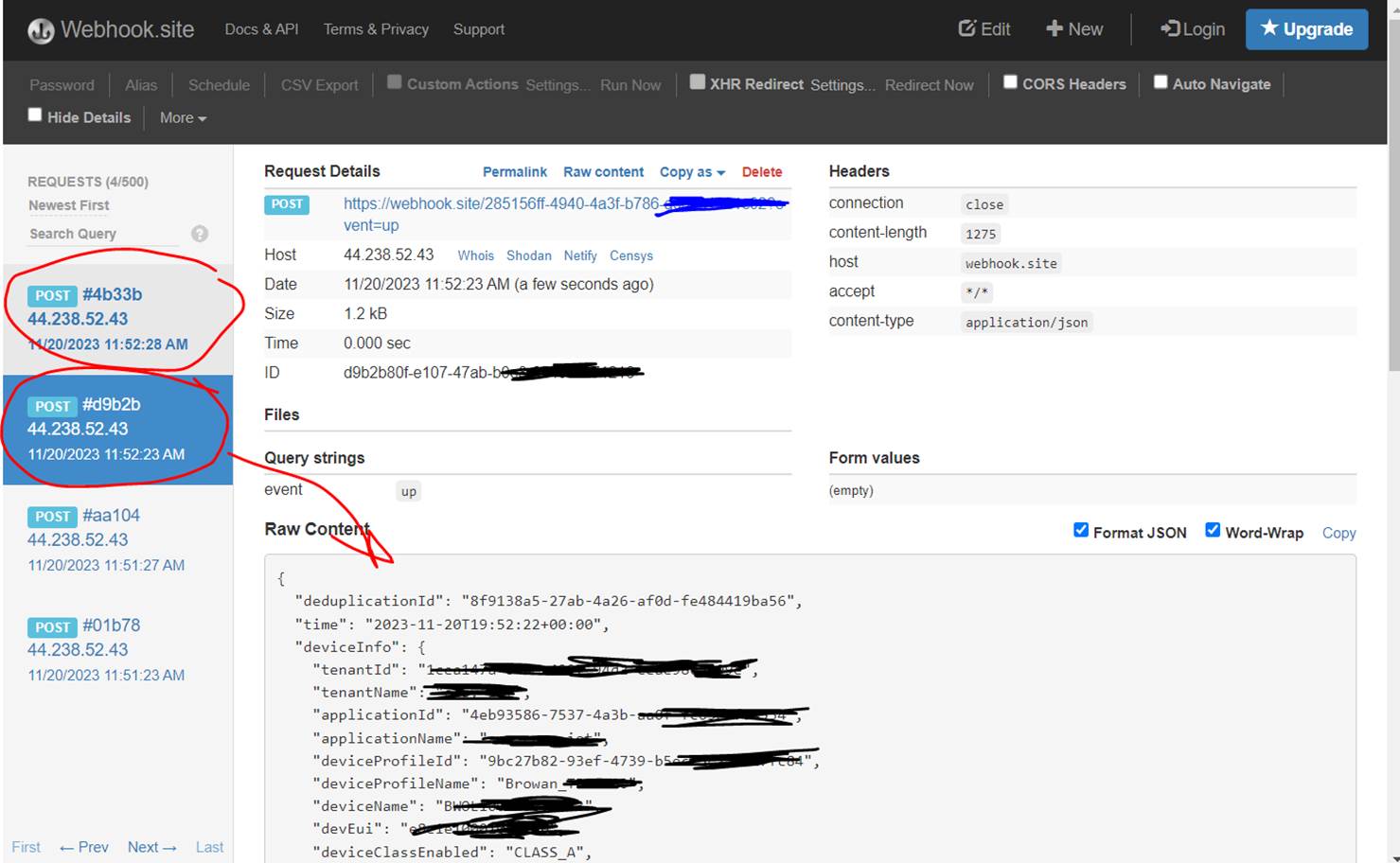Select request #aa104
Image resolution: width=1400 pixels, height=863 pixels.
coord(117,540)
